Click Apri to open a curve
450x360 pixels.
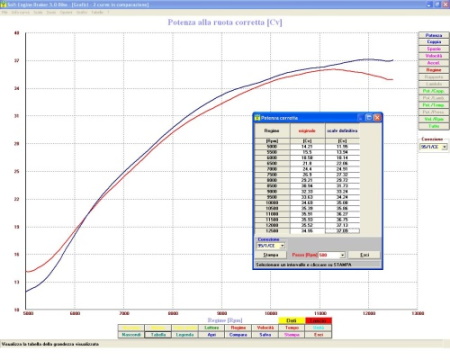tap(211, 335)
